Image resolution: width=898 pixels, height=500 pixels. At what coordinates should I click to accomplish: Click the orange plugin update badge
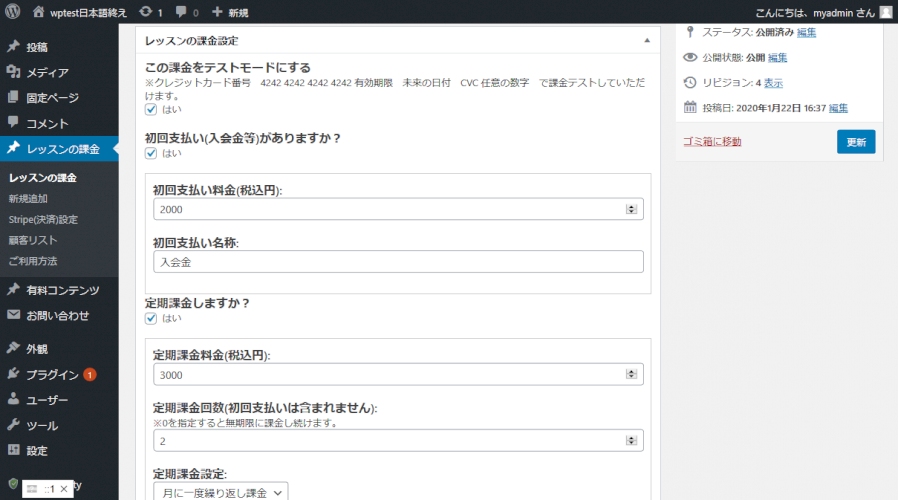[x=90, y=375]
